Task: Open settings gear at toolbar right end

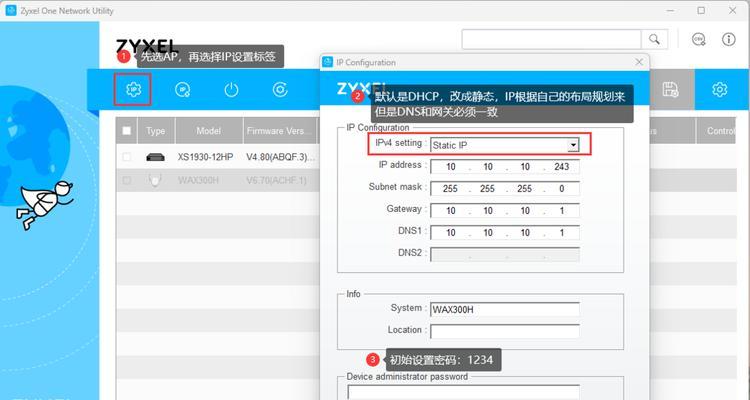Action: 719,89
